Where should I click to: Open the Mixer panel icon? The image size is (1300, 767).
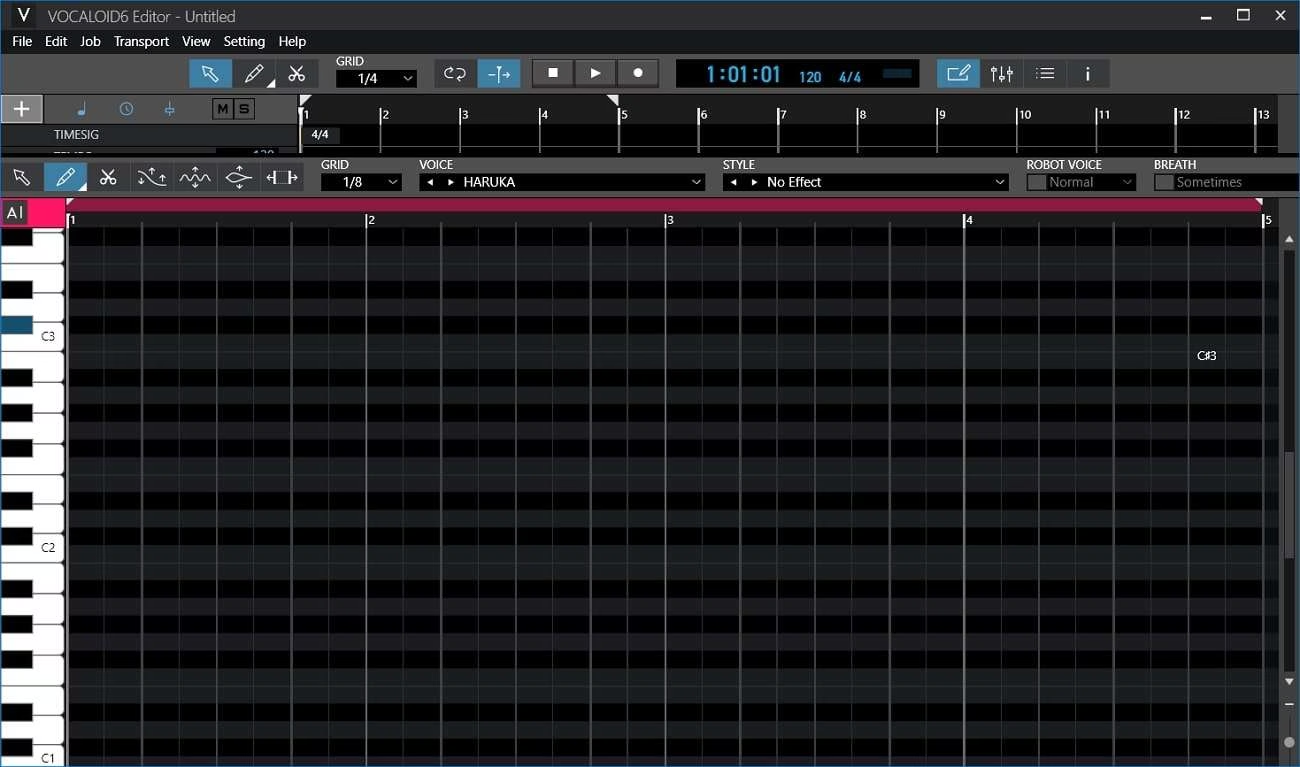pos(1001,73)
